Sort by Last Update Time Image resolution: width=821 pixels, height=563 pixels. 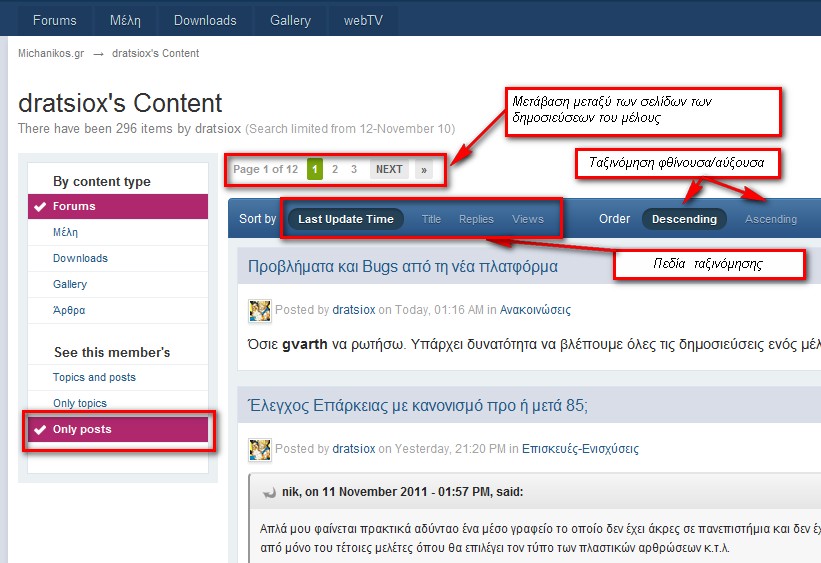(346, 219)
